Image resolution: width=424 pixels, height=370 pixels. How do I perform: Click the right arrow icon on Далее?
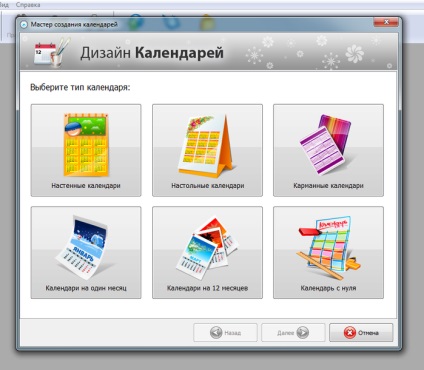pos(302,333)
